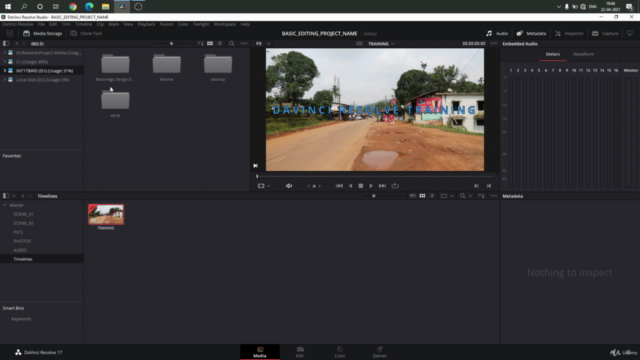Expand the INT1TBWD (D:\) drive
The height and width of the screenshot is (360, 640).
point(5,71)
